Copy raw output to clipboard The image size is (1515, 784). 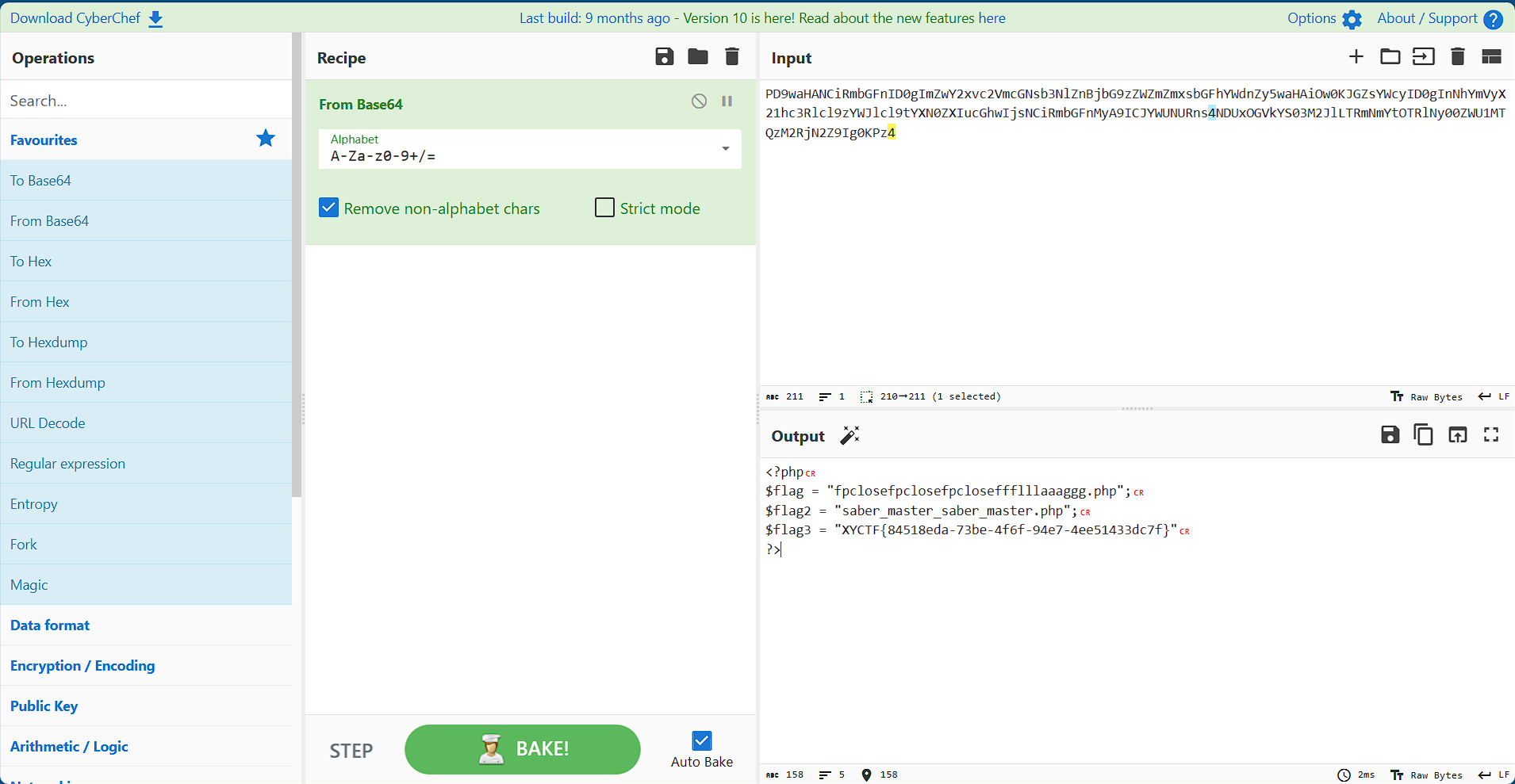pos(1424,434)
